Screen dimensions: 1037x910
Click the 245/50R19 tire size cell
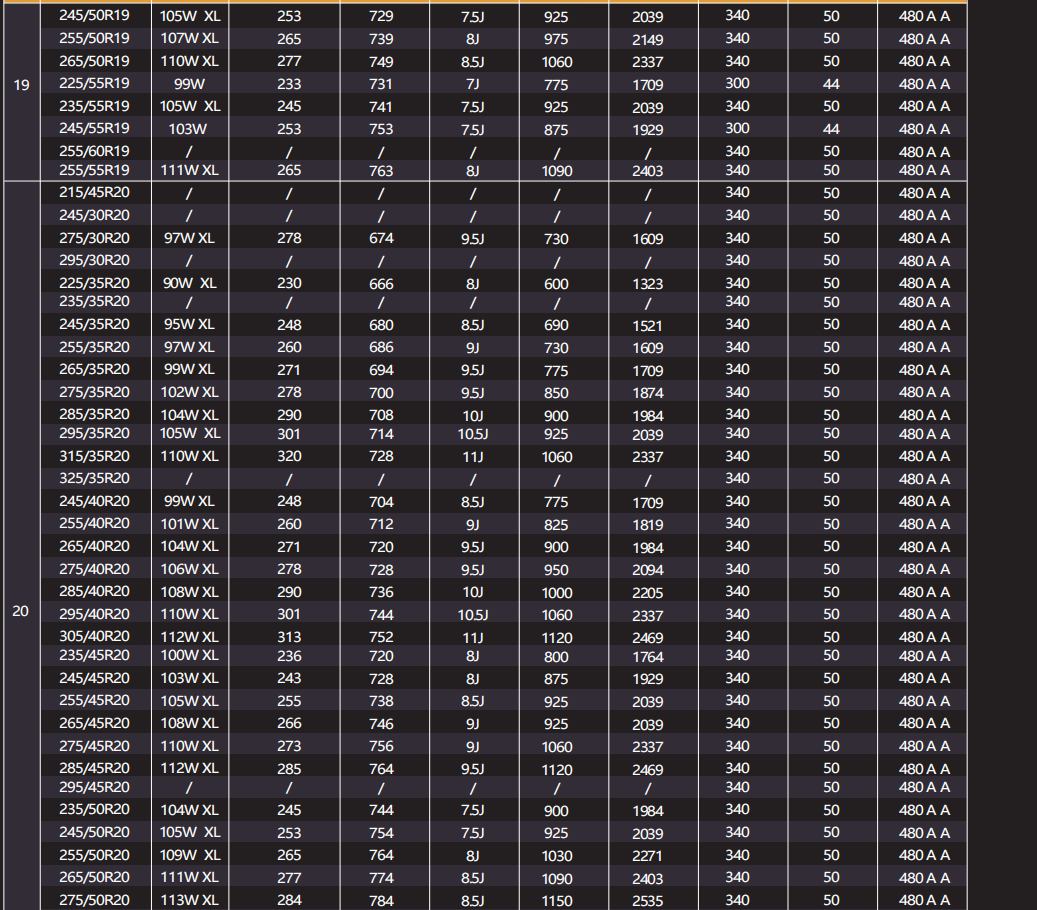tap(94, 16)
